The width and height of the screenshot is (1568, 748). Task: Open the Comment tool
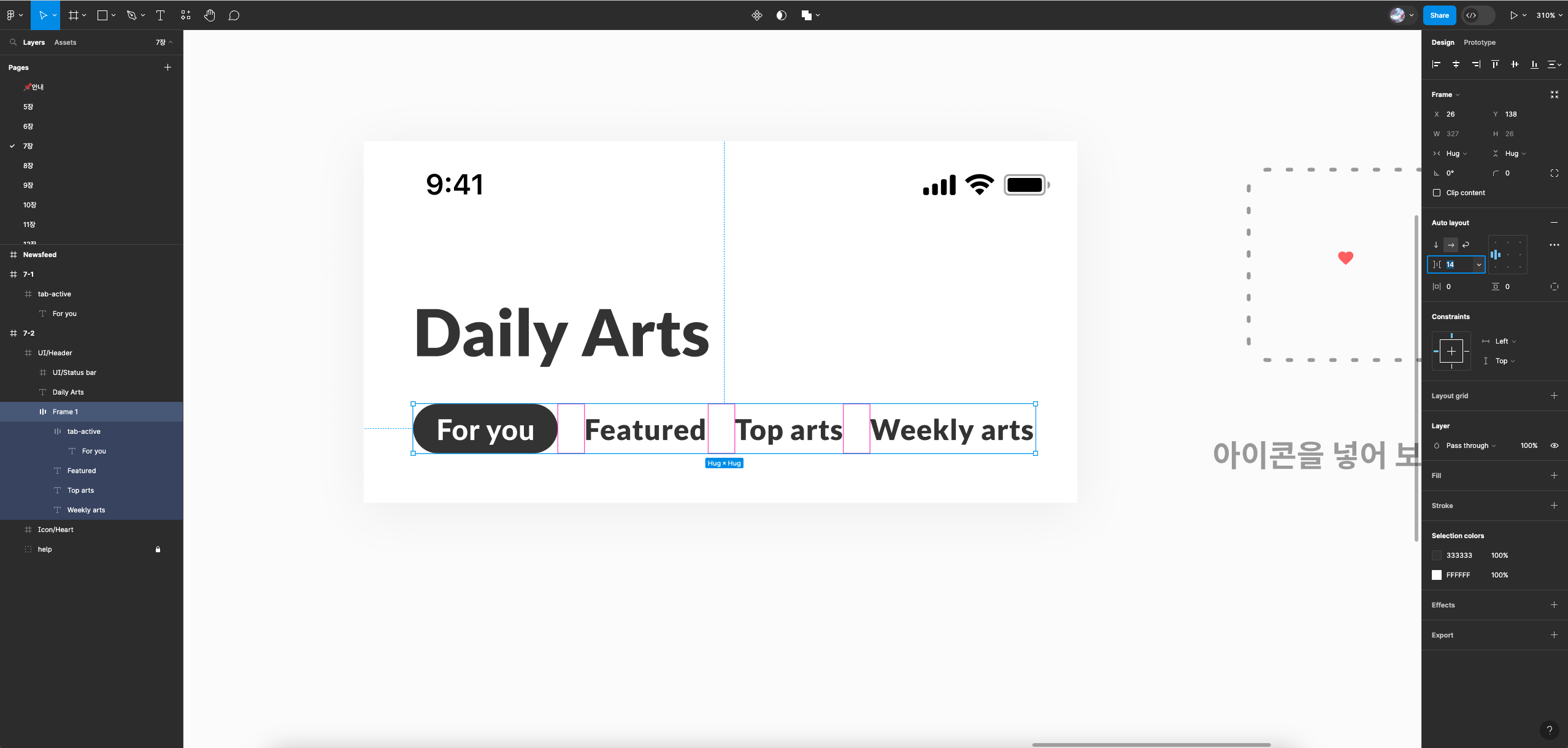tap(234, 15)
